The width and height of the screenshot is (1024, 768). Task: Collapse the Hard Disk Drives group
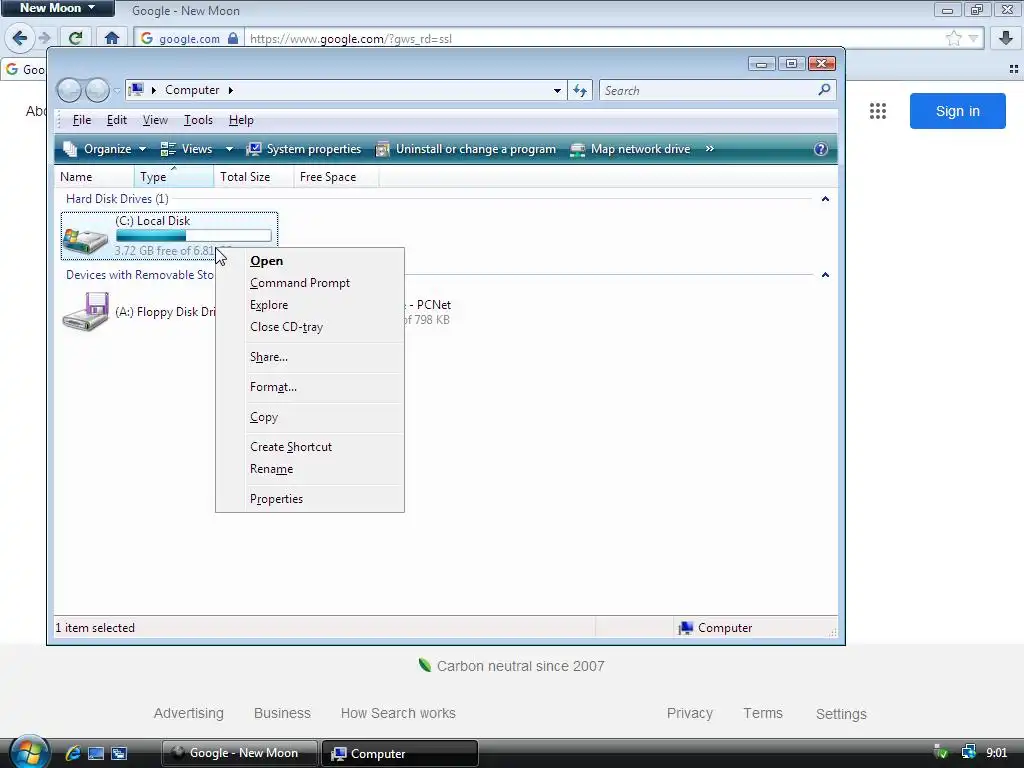pyautogui.click(x=825, y=199)
